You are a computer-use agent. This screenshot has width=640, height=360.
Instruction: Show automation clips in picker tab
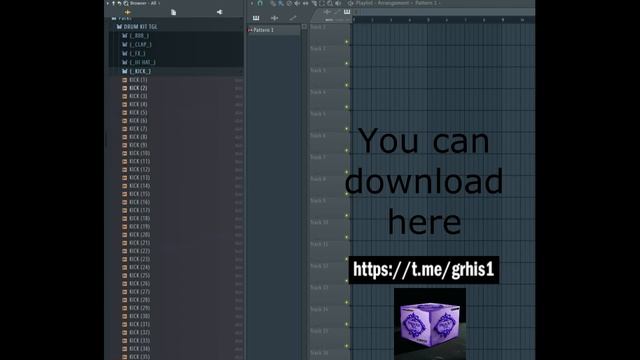pos(293,18)
